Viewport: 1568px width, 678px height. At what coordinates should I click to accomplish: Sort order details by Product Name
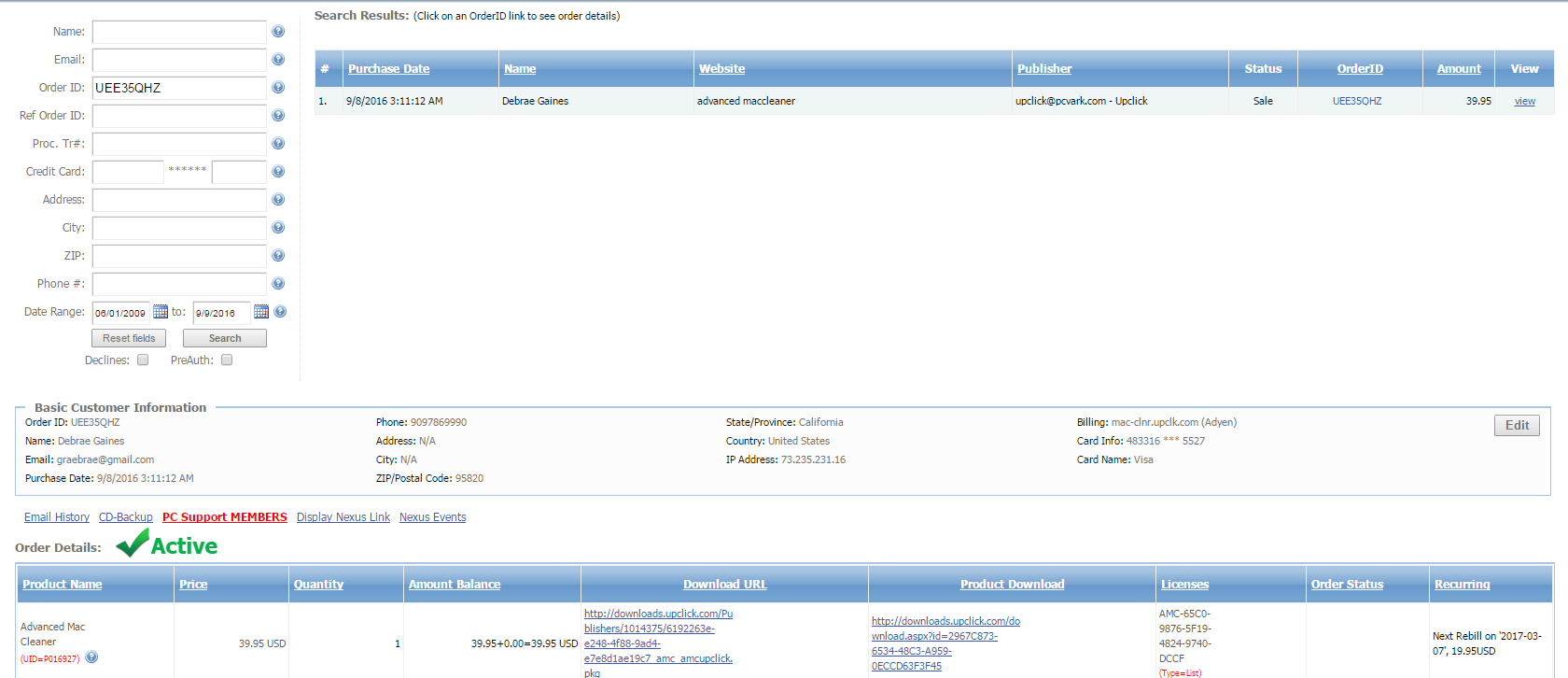[x=62, y=585]
